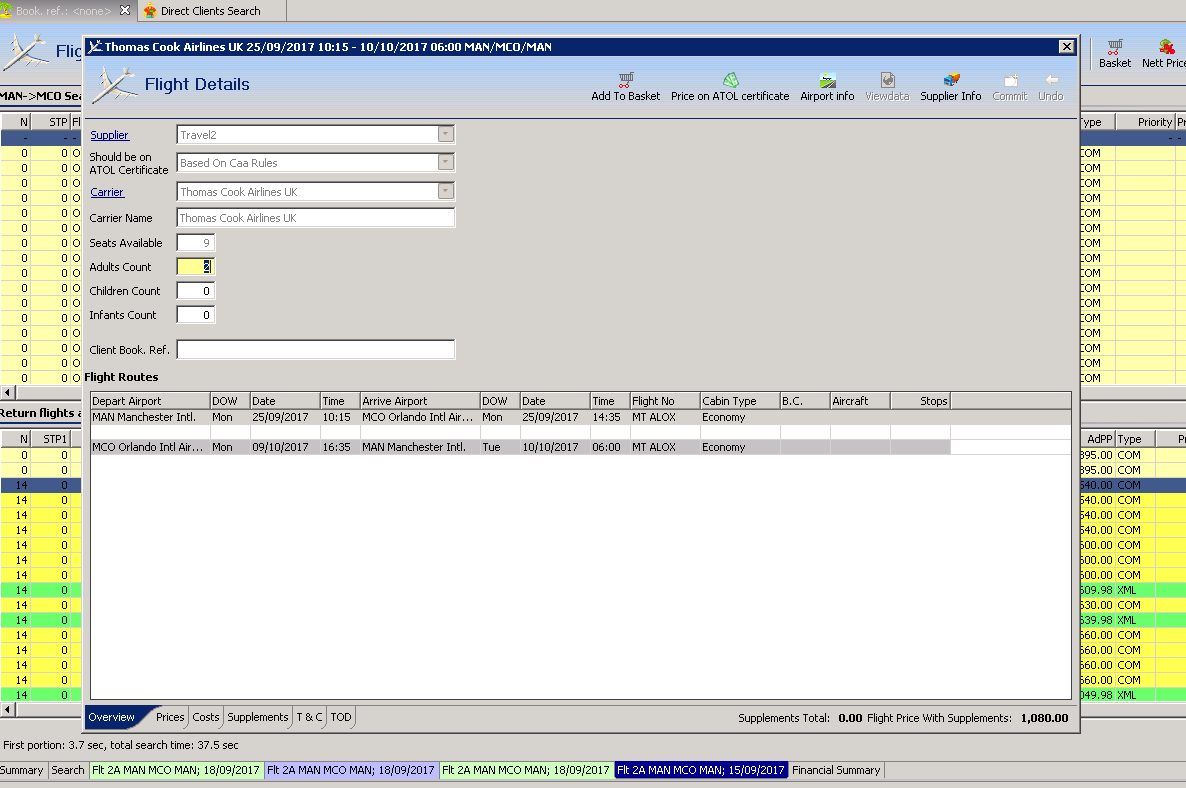Viewport: 1186px width, 788px height.
Task: Click the Aircraft column header
Action: (860, 401)
